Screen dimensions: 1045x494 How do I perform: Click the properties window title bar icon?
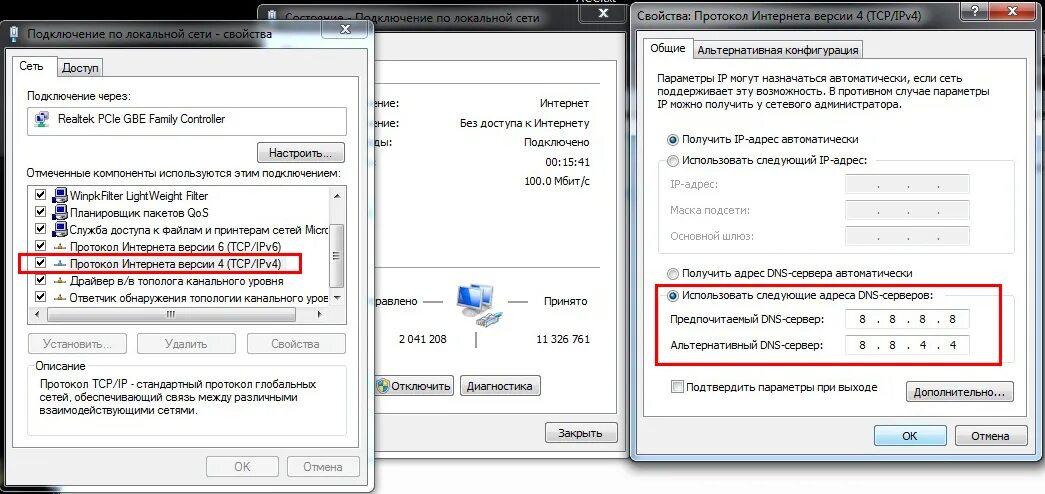pyautogui.click(x=15, y=33)
